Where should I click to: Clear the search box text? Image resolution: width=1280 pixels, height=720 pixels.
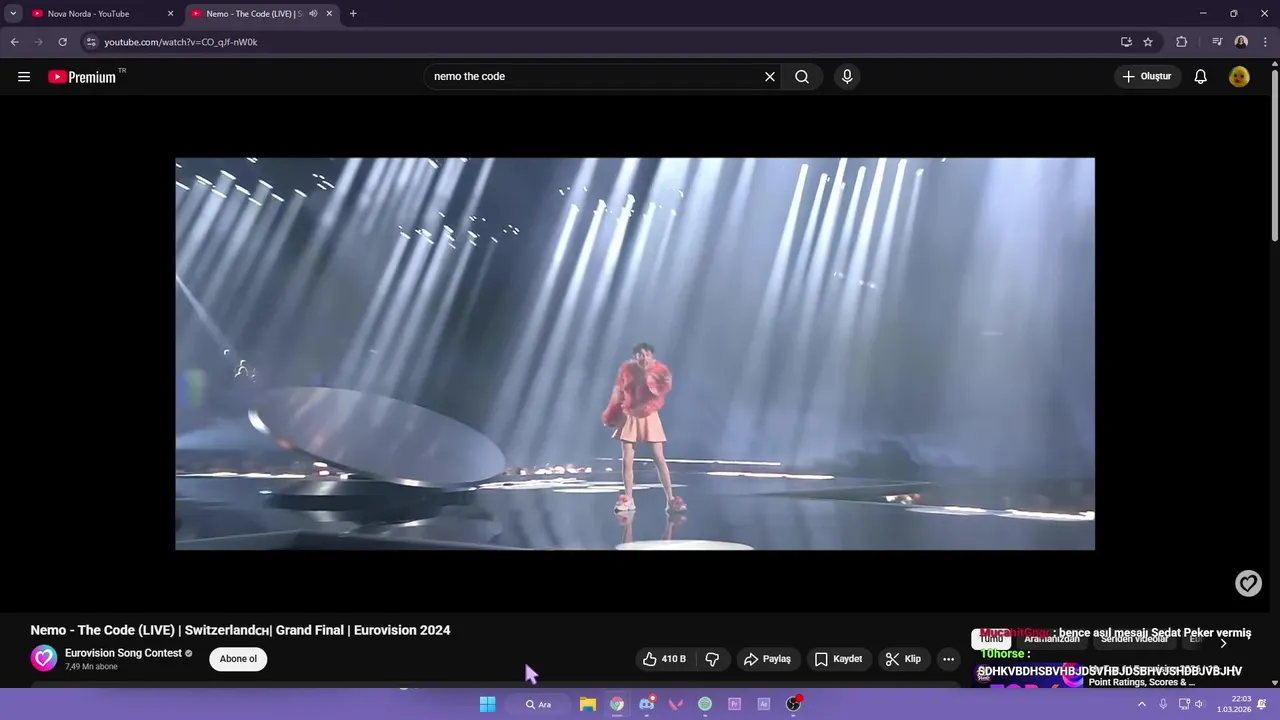770,77
